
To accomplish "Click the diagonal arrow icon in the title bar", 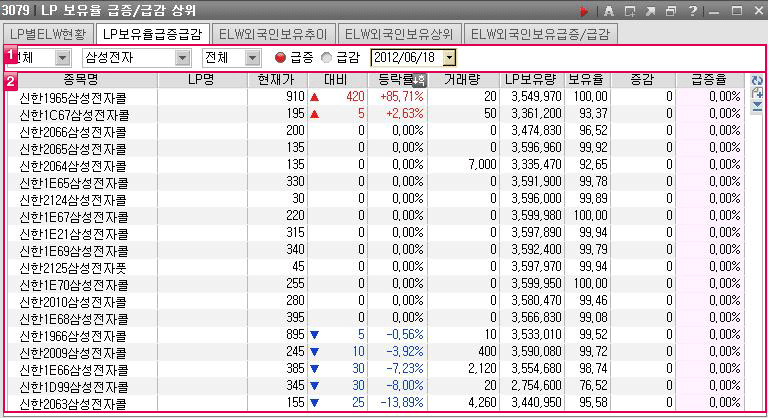I will point(650,11).
